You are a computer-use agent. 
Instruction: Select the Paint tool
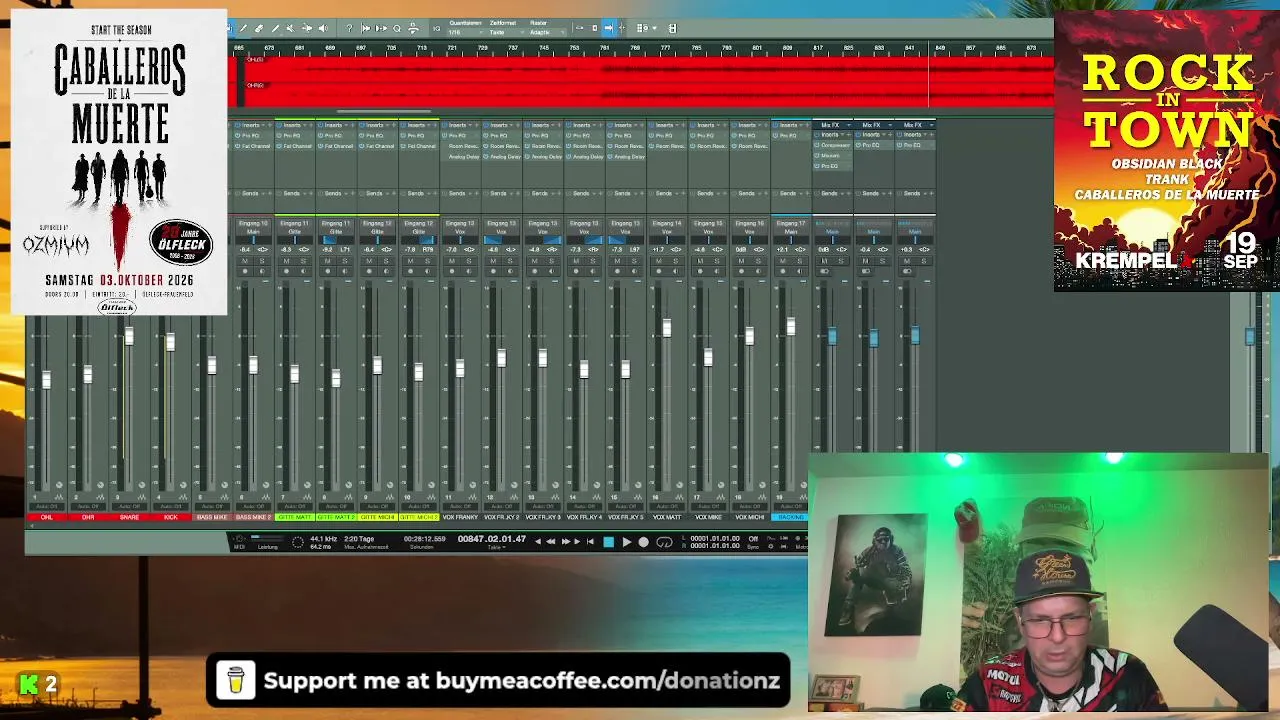[275, 28]
